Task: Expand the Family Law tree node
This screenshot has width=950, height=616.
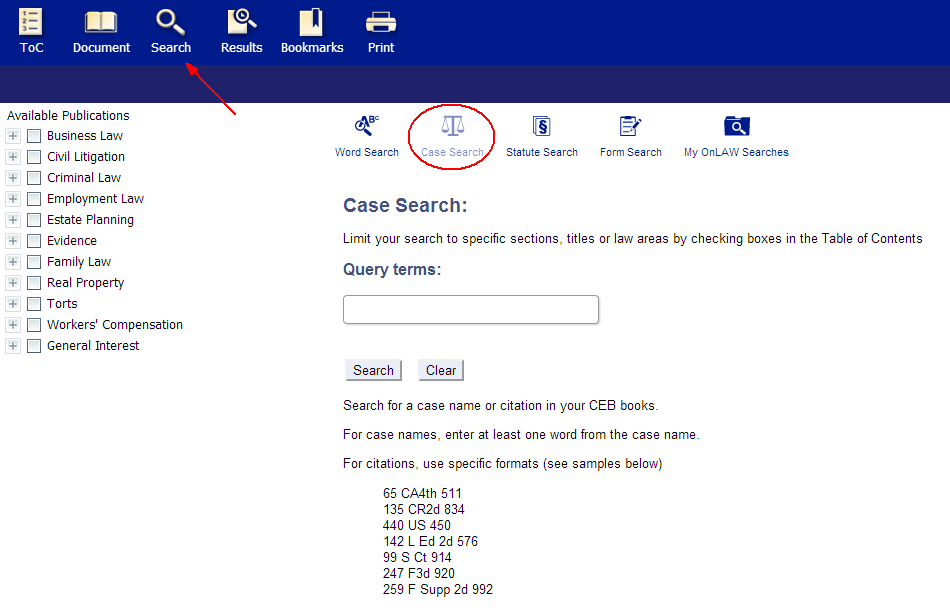Action: (13, 262)
